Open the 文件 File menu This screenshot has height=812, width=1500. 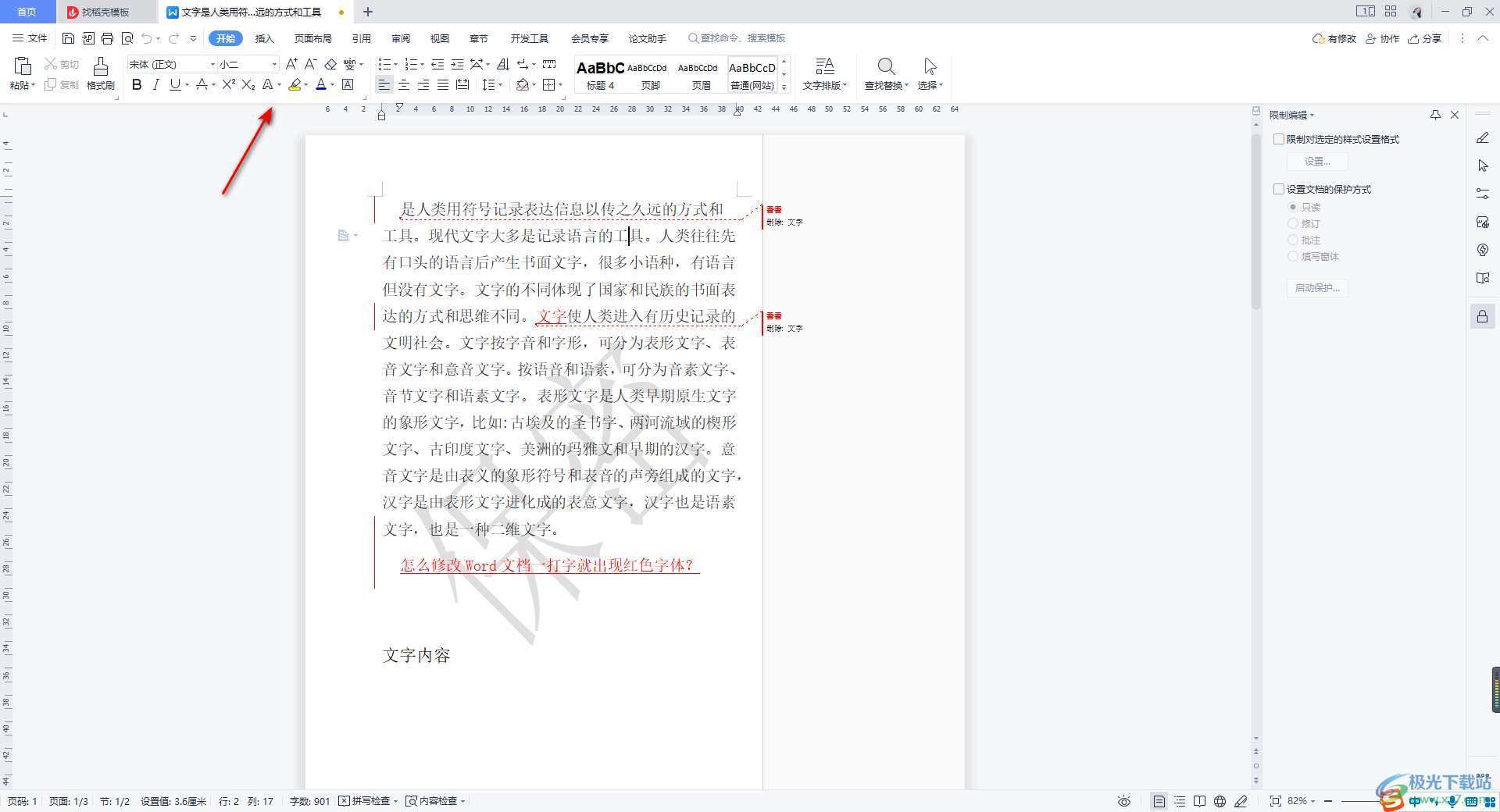point(30,38)
